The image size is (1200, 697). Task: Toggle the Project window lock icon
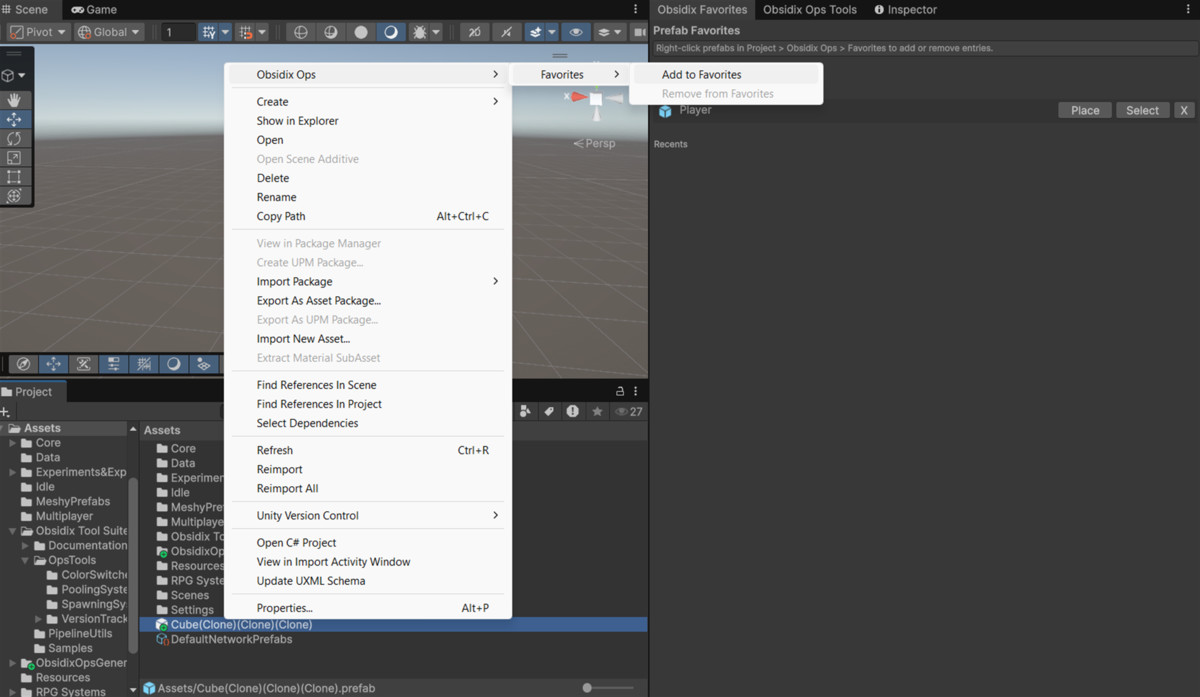(x=620, y=391)
